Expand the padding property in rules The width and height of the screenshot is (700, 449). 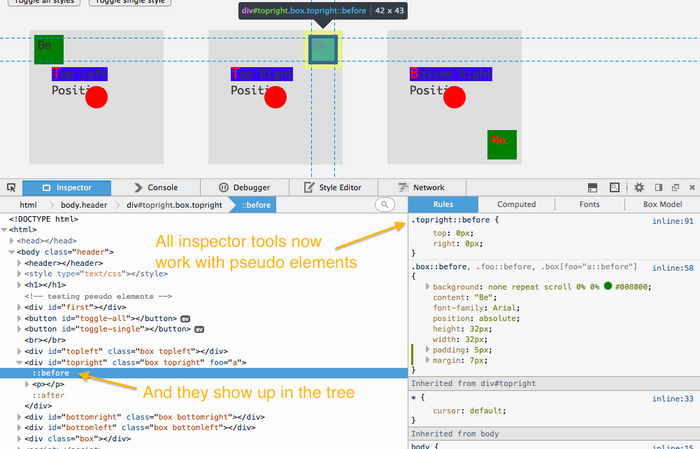pyautogui.click(x=429, y=350)
